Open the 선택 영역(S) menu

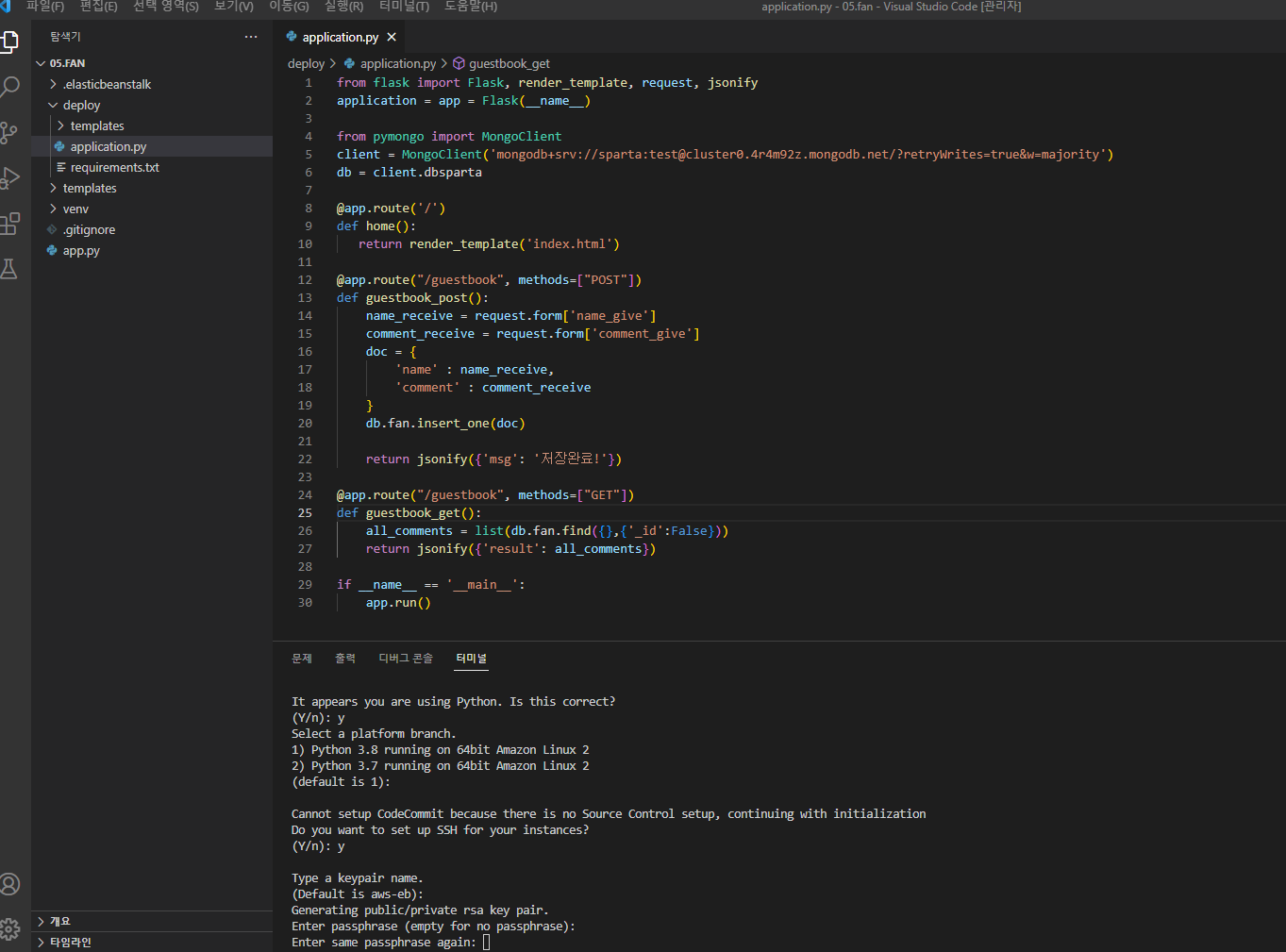tap(166, 7)
